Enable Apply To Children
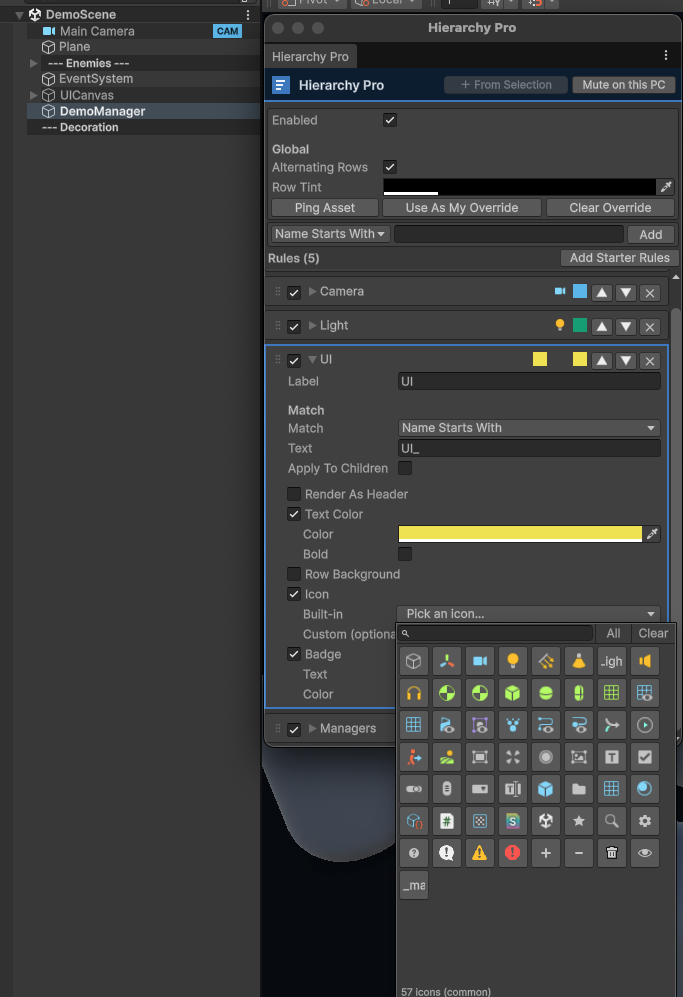The image size is (683, 997). point(405,468)
